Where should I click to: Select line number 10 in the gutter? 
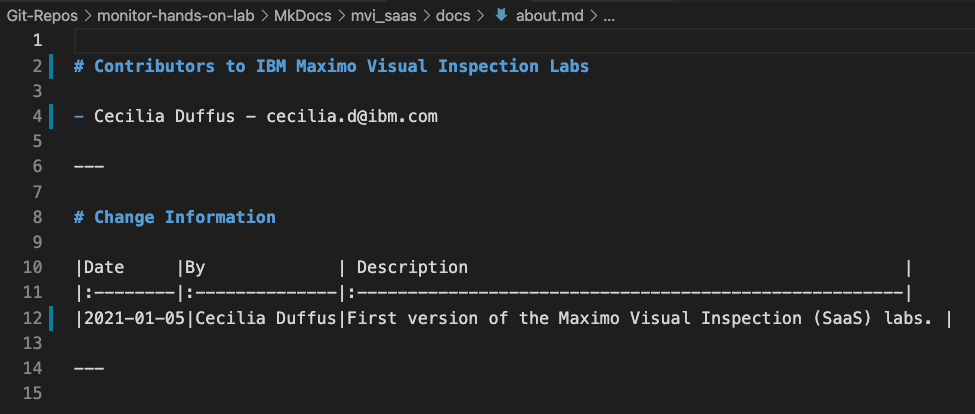[32, 267]
